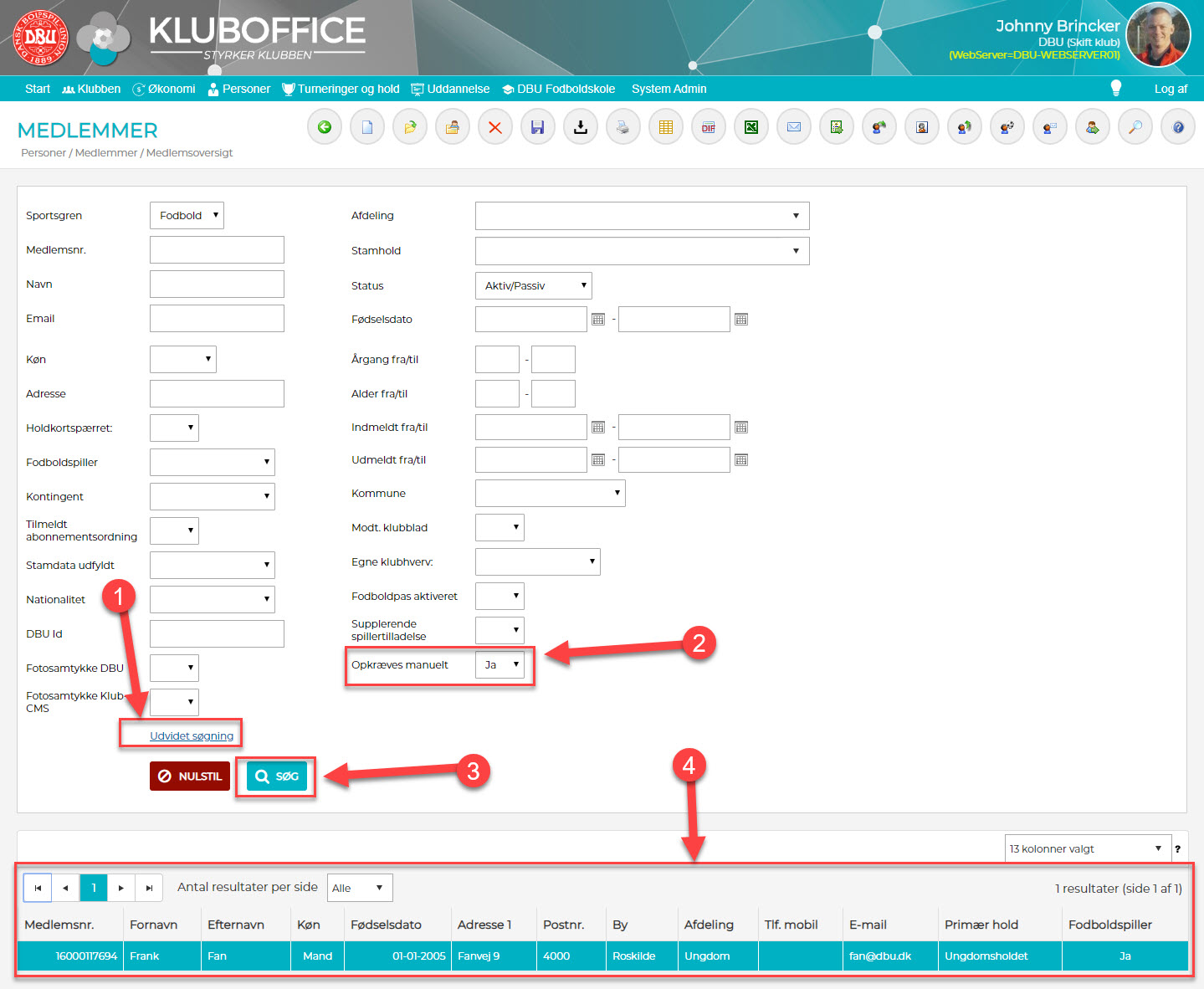
Task: Open the calendar picker for Fødselsdato start
Action: (x=598, y=320)
